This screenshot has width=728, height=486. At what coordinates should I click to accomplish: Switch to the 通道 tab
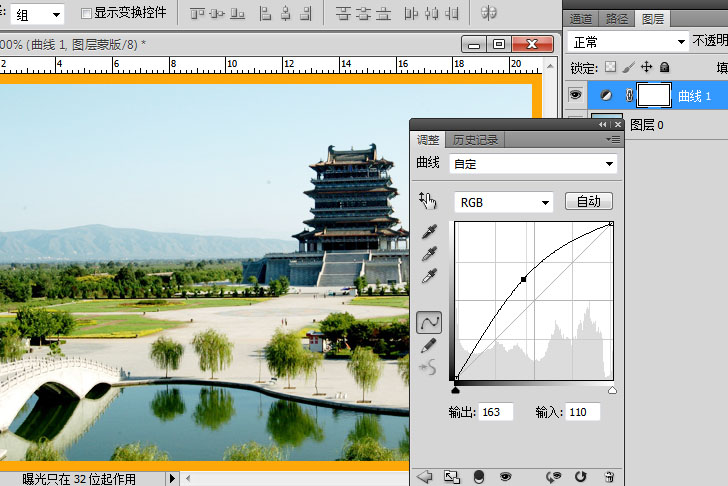click(x=581, y=19)
